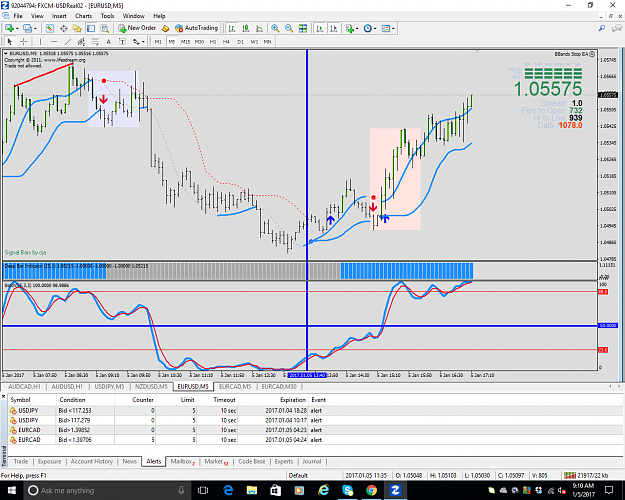Select the cursor arrow tool

coord(10,41)
